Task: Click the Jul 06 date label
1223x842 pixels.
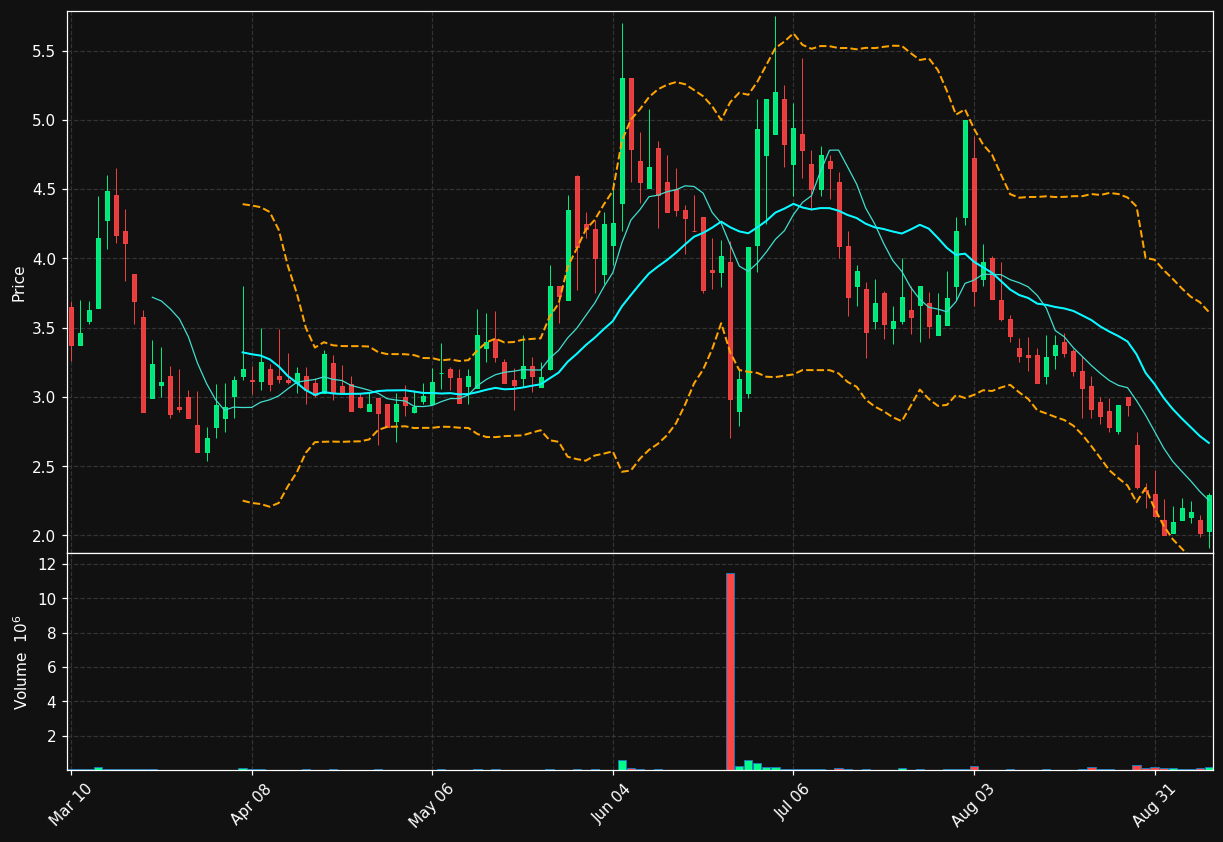Action: click(x=793, y=803)
